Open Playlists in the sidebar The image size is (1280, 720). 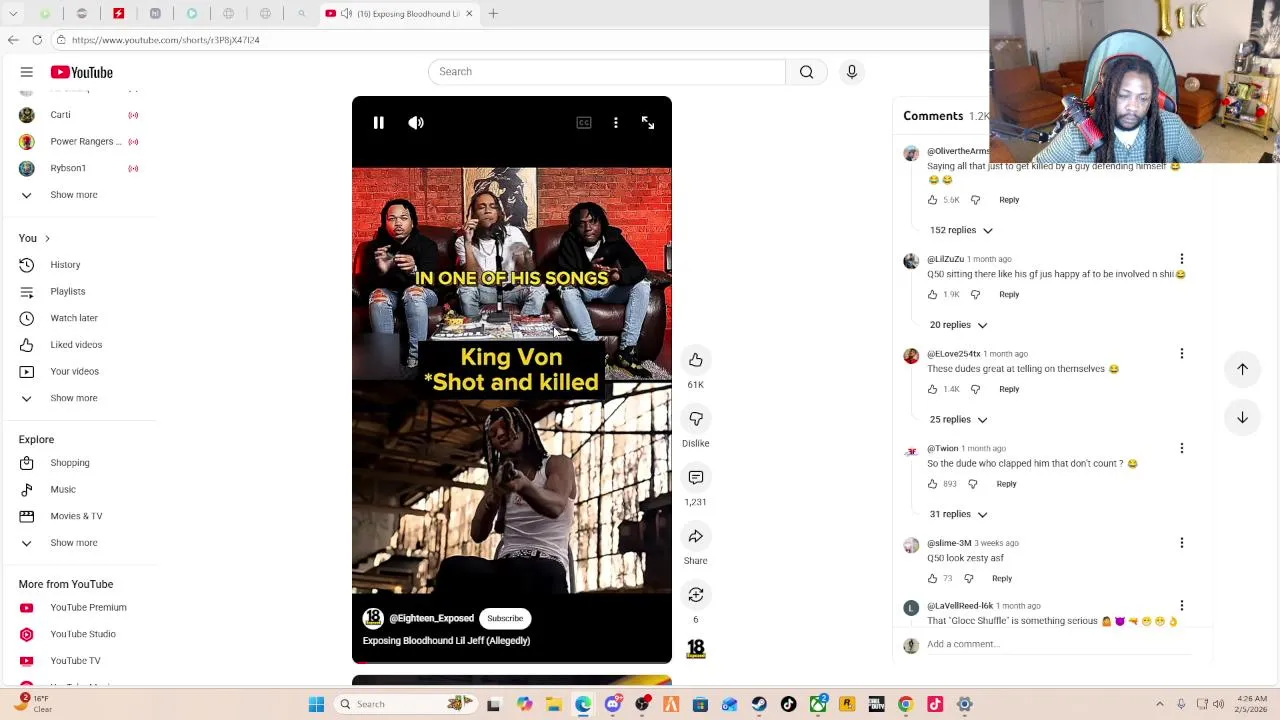(68, 291)
